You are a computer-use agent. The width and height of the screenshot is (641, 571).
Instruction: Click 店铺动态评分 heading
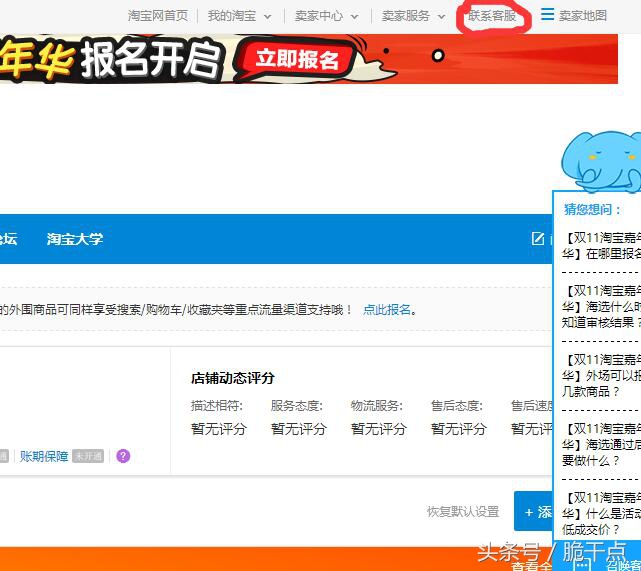(233, 378)
